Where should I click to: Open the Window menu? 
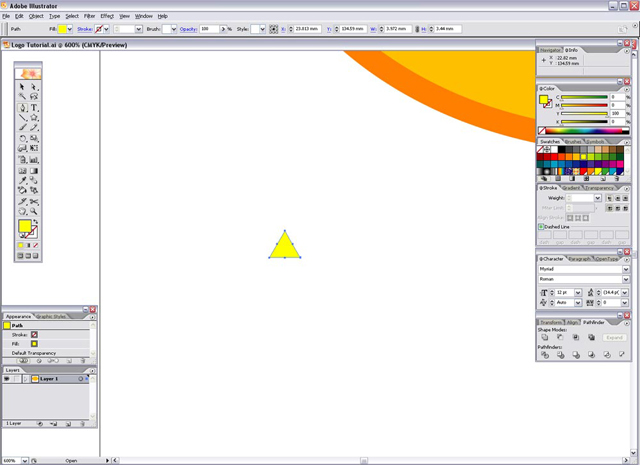(144, 16)
